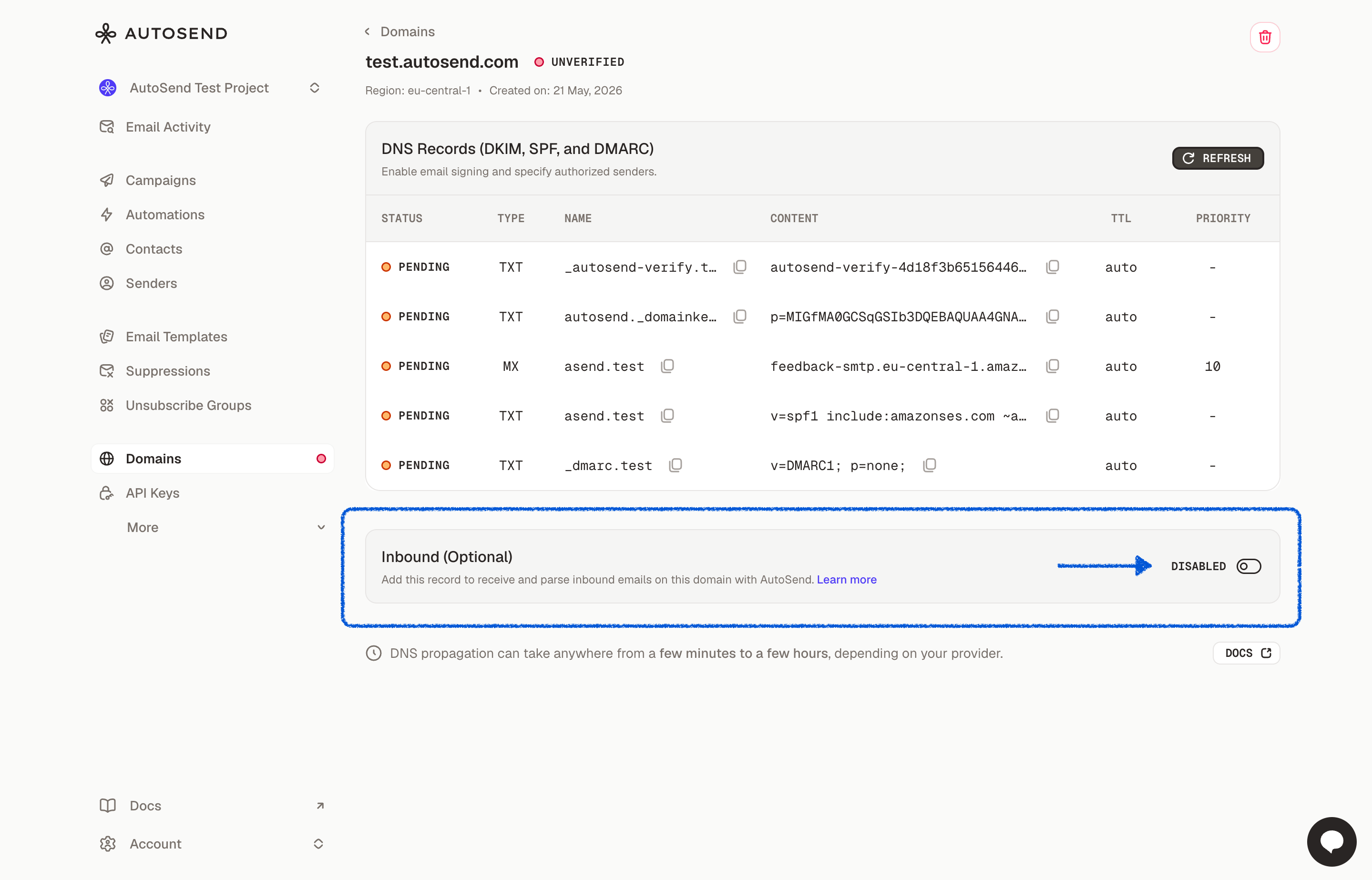Viewport: 1372px width, 880px height.
Task: Click the priority value 10
Action: pos(1212,366)
